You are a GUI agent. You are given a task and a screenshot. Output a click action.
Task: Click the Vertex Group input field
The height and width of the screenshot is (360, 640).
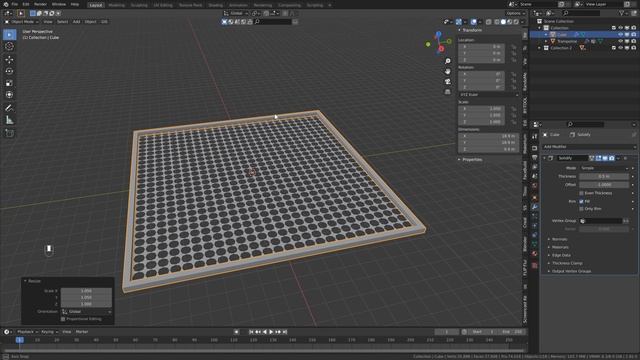click(601, 221)
